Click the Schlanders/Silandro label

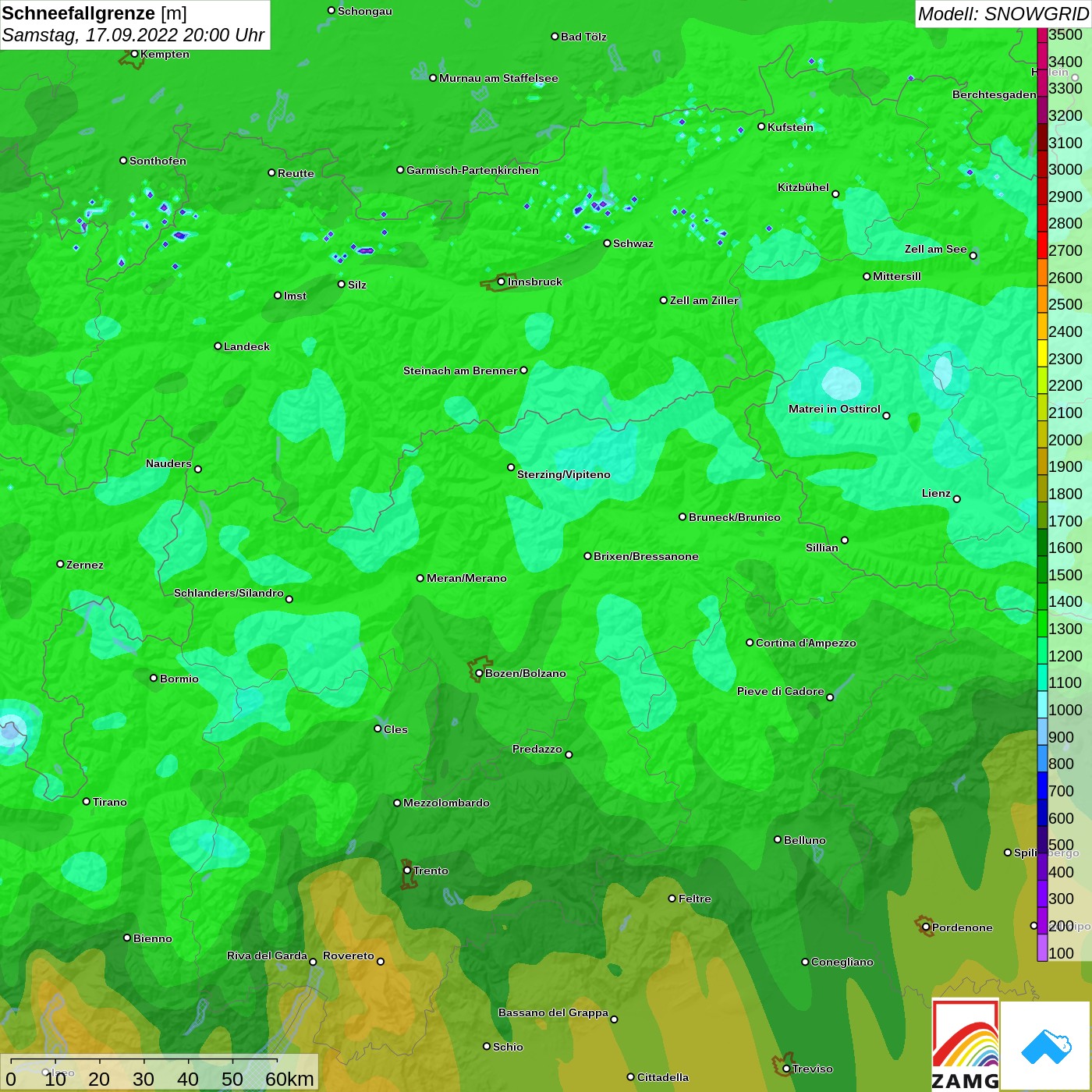click(x=229, y=593)
